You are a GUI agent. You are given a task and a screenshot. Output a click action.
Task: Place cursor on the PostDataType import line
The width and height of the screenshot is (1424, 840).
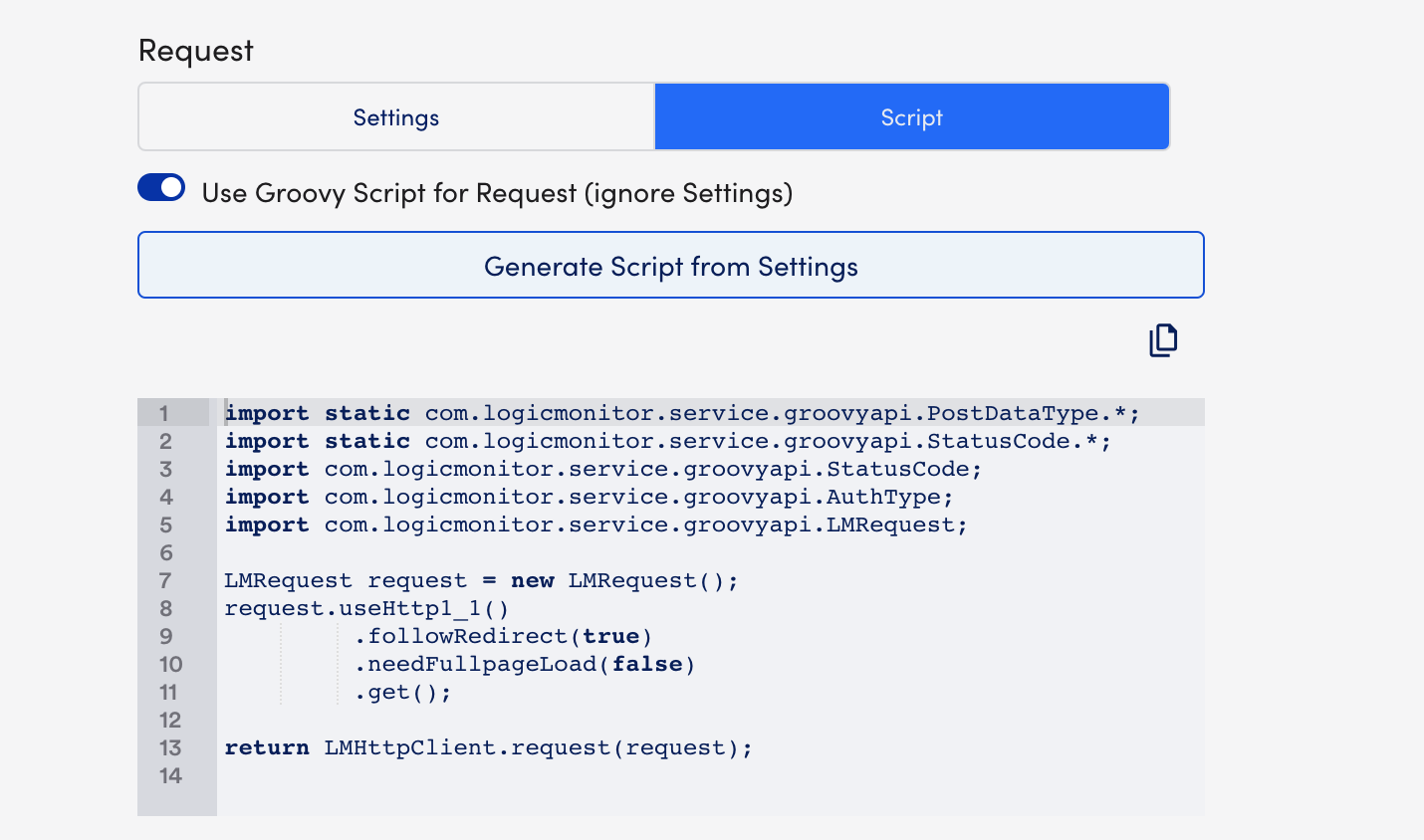point(681,413)
